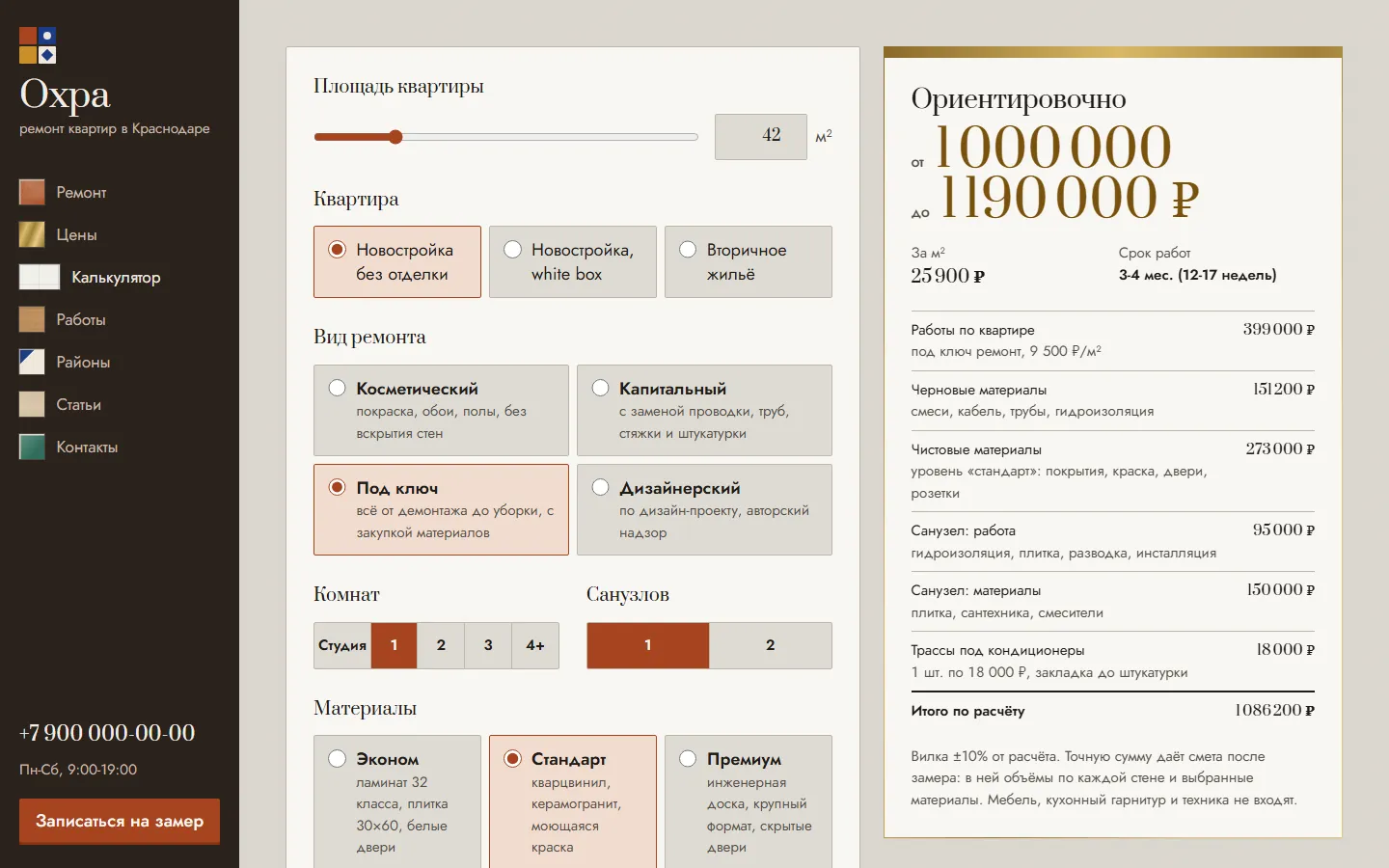Go to the Контакты page

(x=87, y=448)
